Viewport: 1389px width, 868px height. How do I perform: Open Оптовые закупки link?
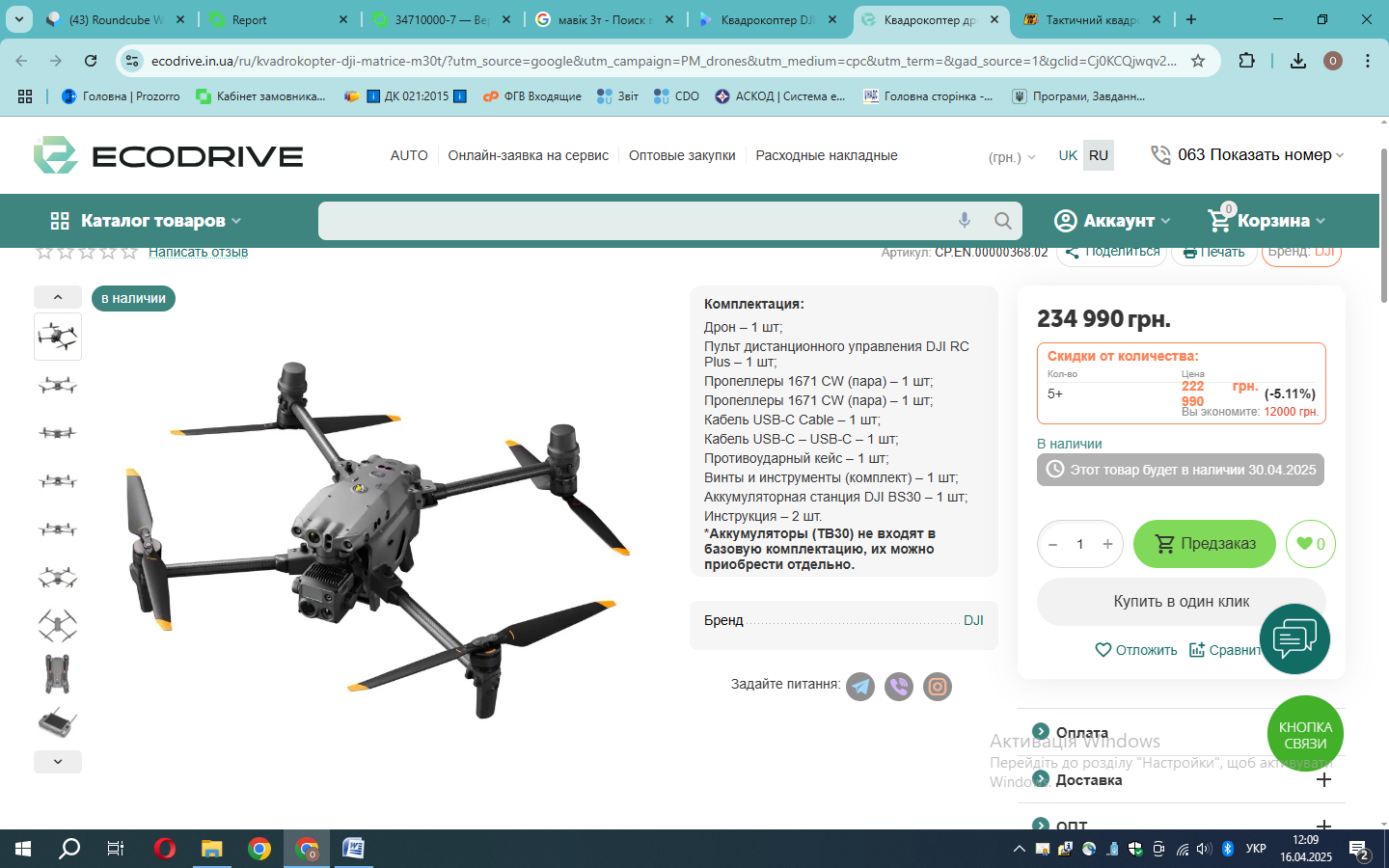click(x=682, y=155)
